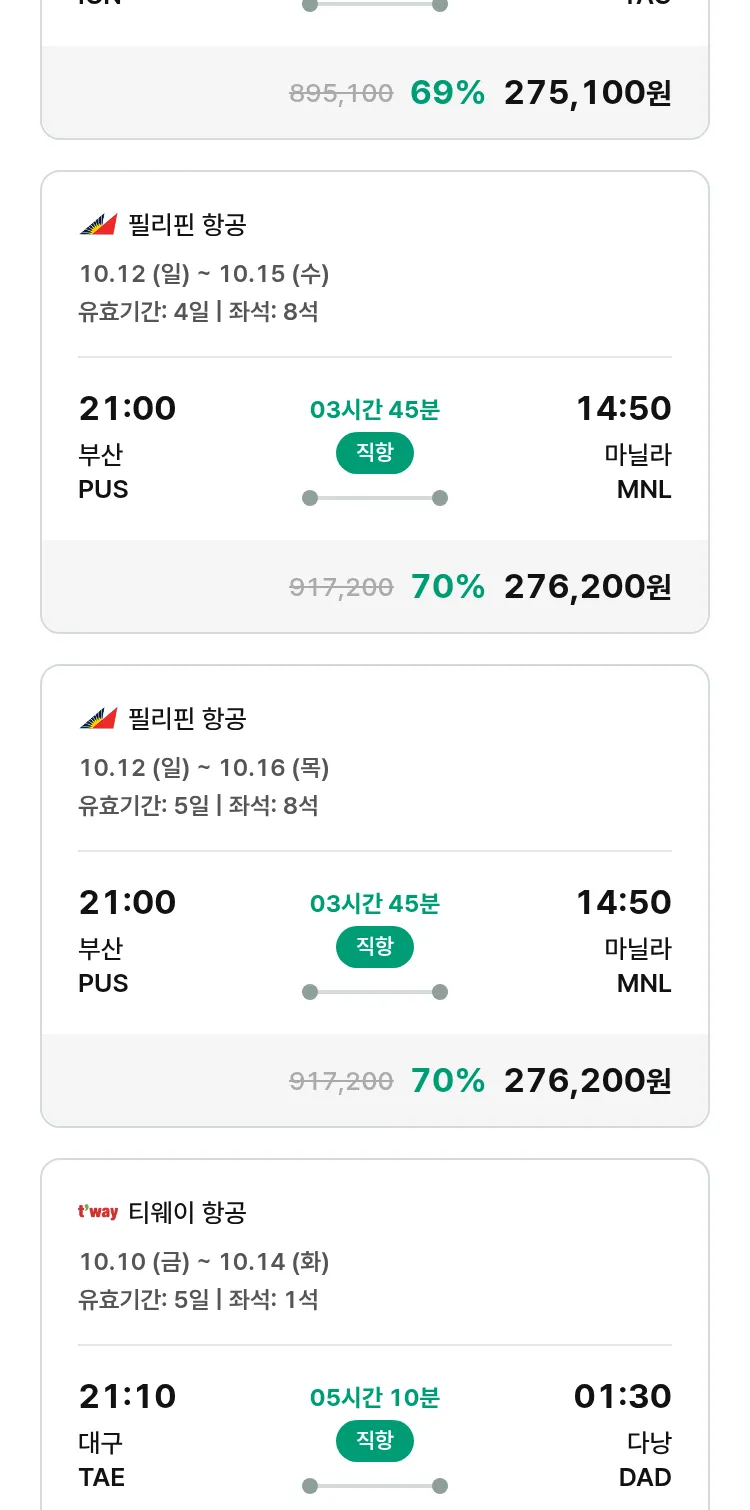Image resolution: width=750 pixels, height=1510 pixels.
Task: Tap the 01:30 arrival time at 다낭
Action: coord(622,1396)
